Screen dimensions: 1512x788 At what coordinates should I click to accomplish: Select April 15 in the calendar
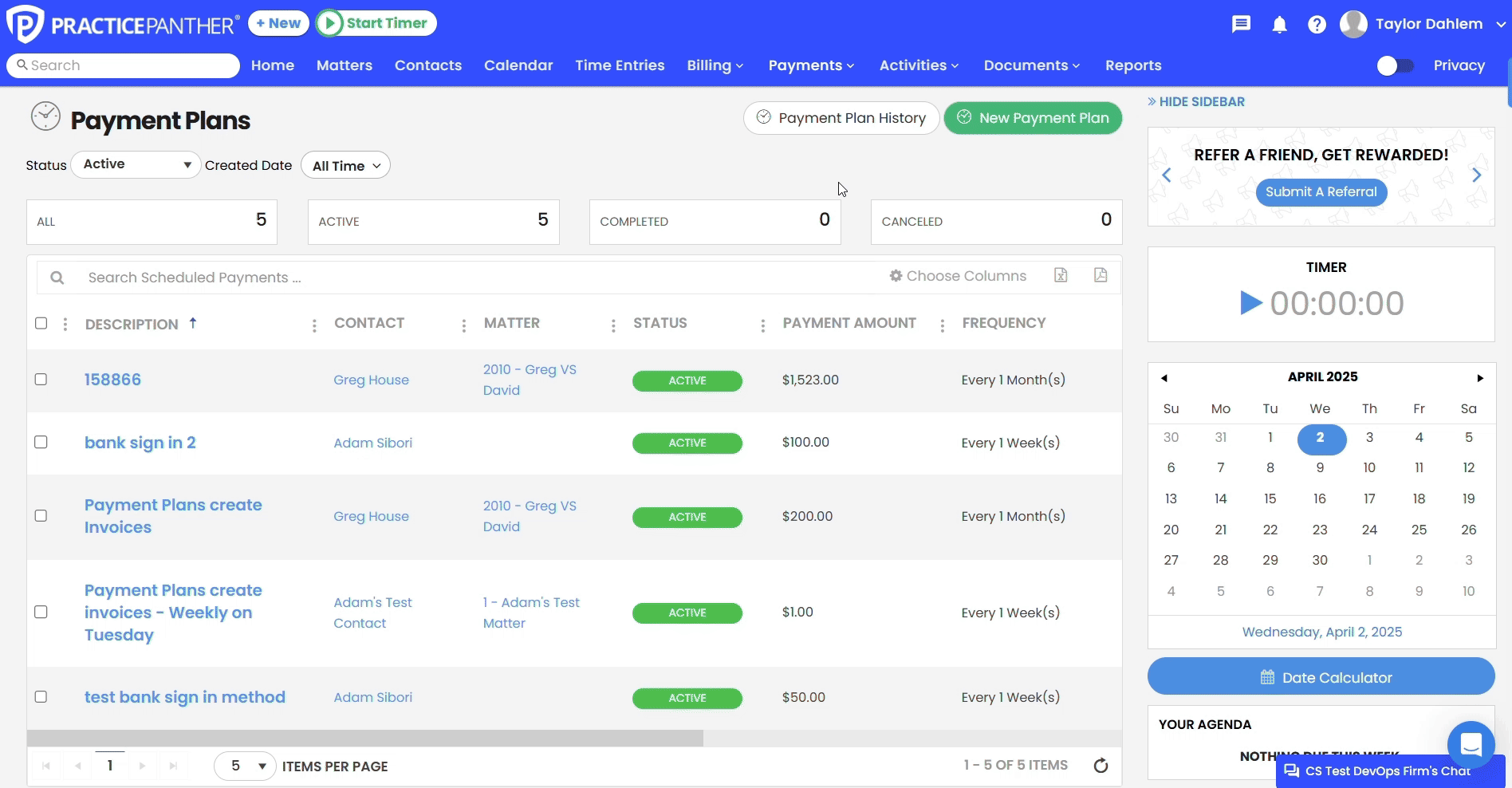1270,498
